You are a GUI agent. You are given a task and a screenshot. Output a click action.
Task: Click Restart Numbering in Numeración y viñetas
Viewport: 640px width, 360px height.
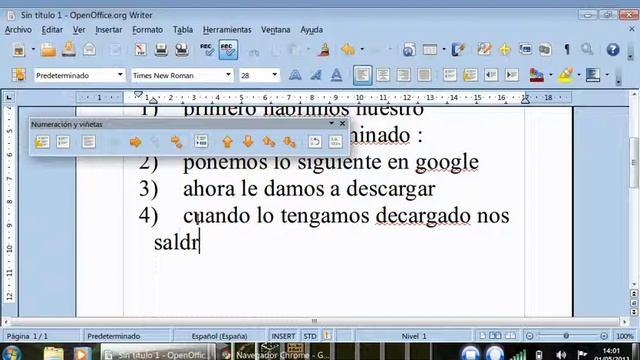click(315, 142)
